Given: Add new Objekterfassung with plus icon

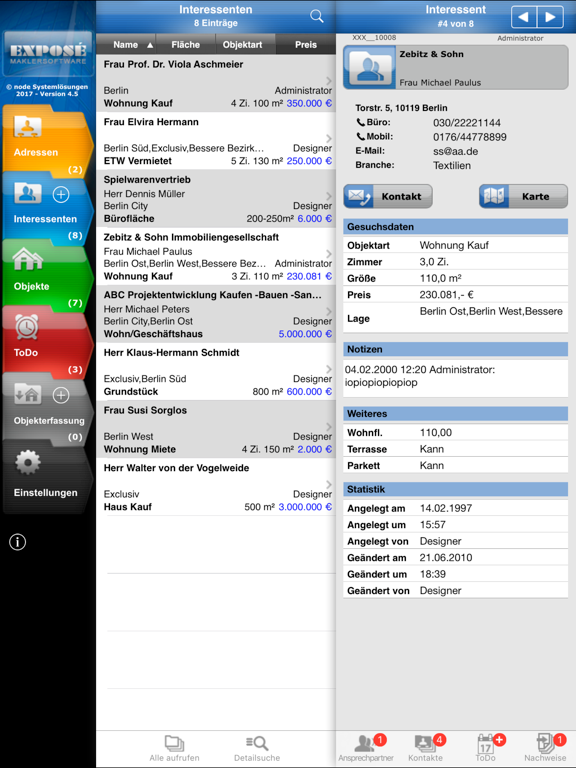Looking at the screenshot, I should (61, 395).
